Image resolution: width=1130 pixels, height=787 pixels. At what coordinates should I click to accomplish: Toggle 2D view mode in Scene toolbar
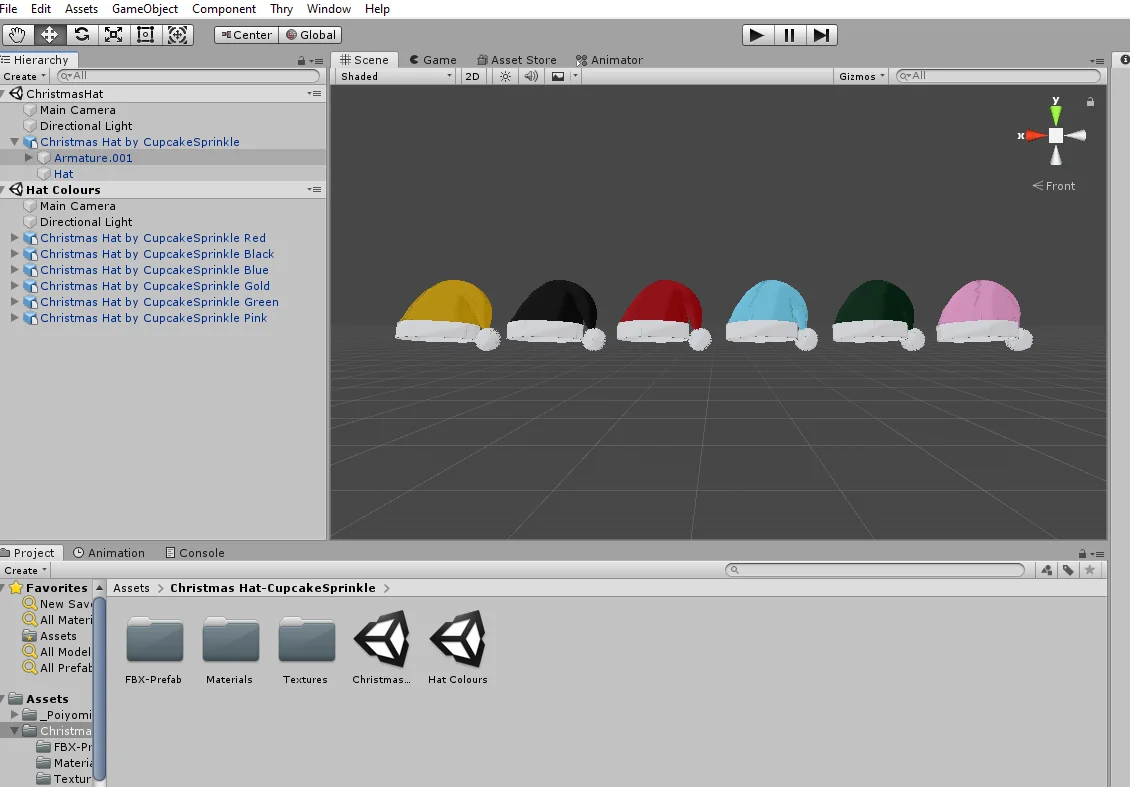(x=472, y=75)
